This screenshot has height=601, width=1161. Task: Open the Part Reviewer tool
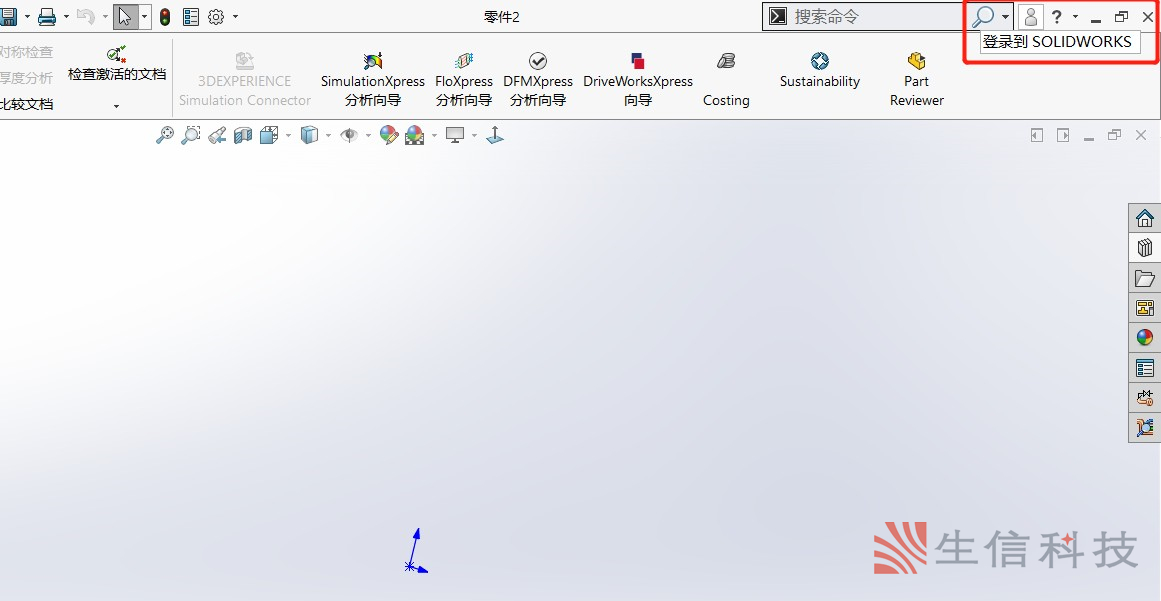(917, 80)
